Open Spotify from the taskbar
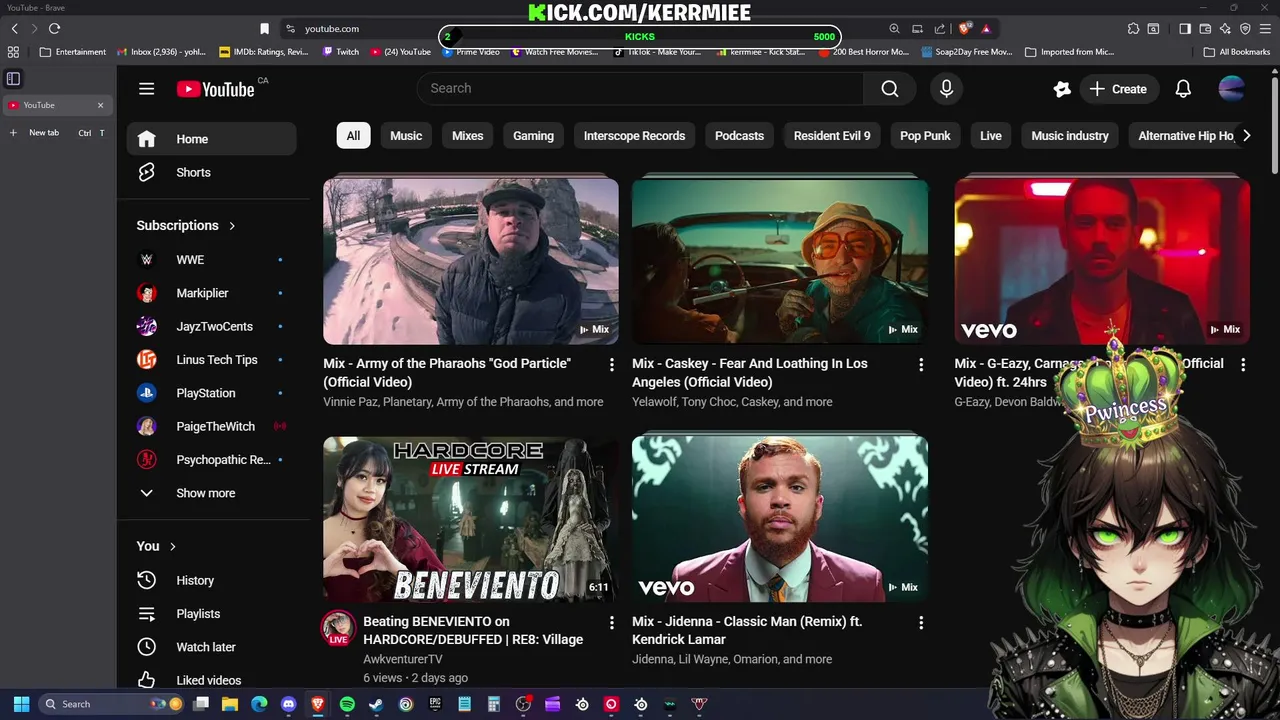1280x720 pixels. pyautogui.click(x=347, y=704)
